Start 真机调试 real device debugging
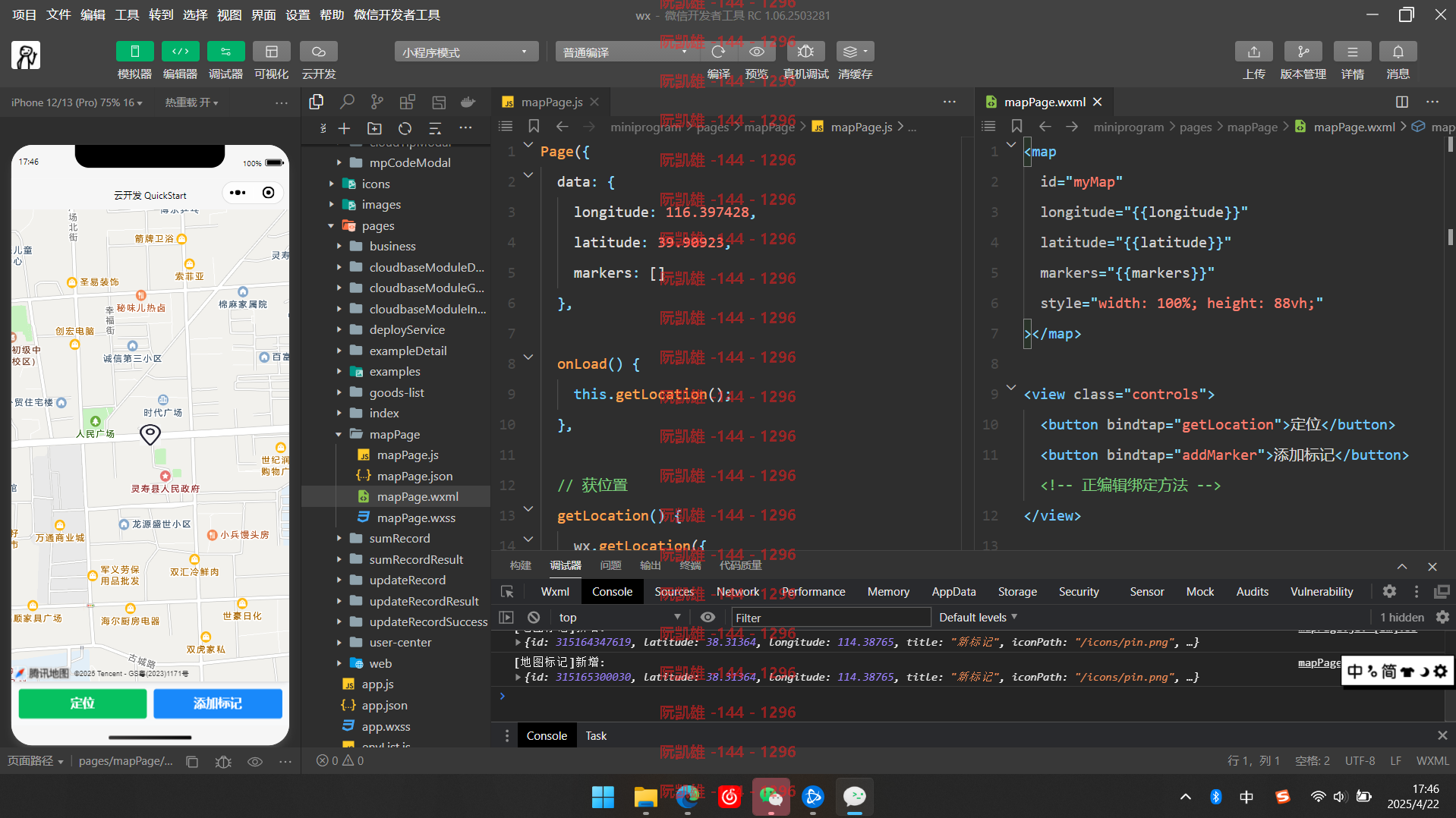This screenshot has width=1456, height=818. [805, 52]
